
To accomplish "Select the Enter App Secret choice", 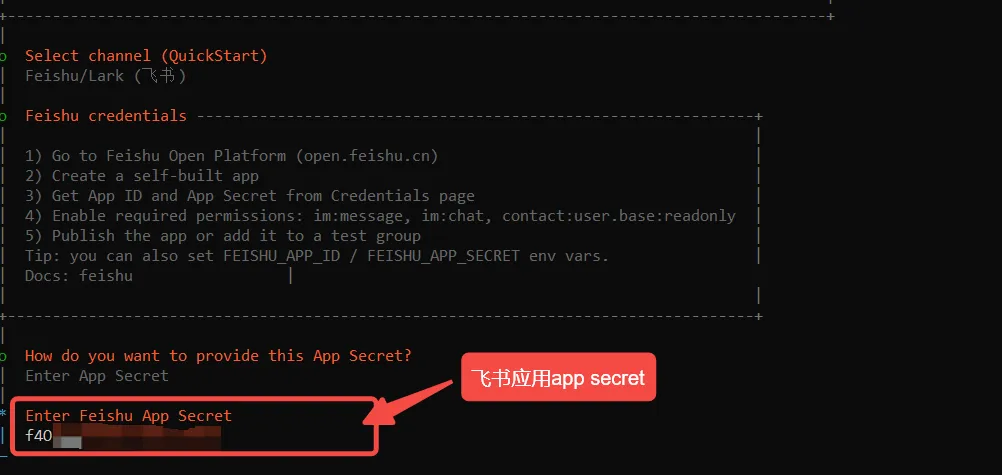I will pos(96,376).
